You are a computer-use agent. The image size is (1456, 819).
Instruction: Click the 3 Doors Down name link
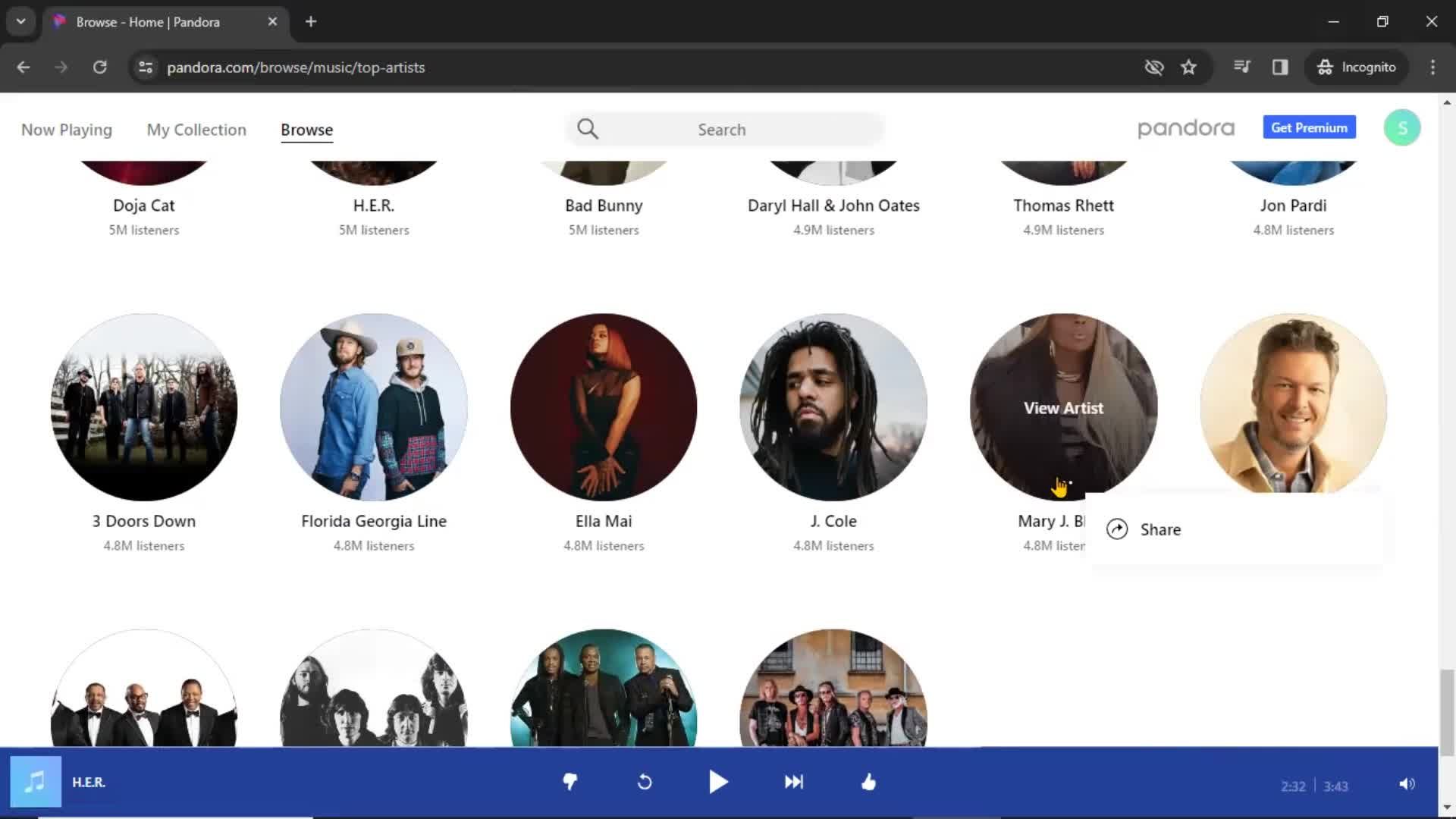pyautogui.click(x=144, y=521)
